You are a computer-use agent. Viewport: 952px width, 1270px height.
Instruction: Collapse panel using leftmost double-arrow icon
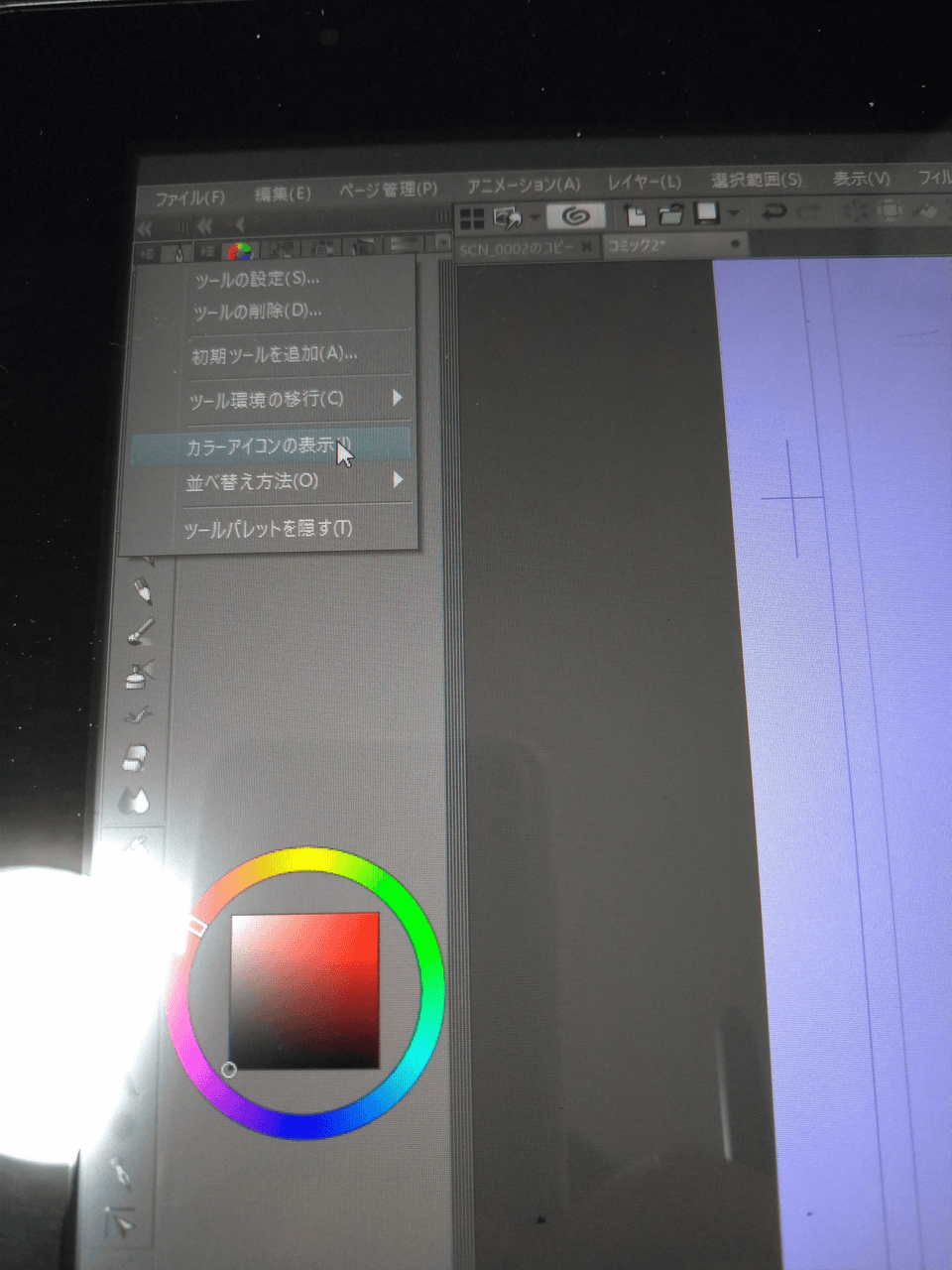145,228
